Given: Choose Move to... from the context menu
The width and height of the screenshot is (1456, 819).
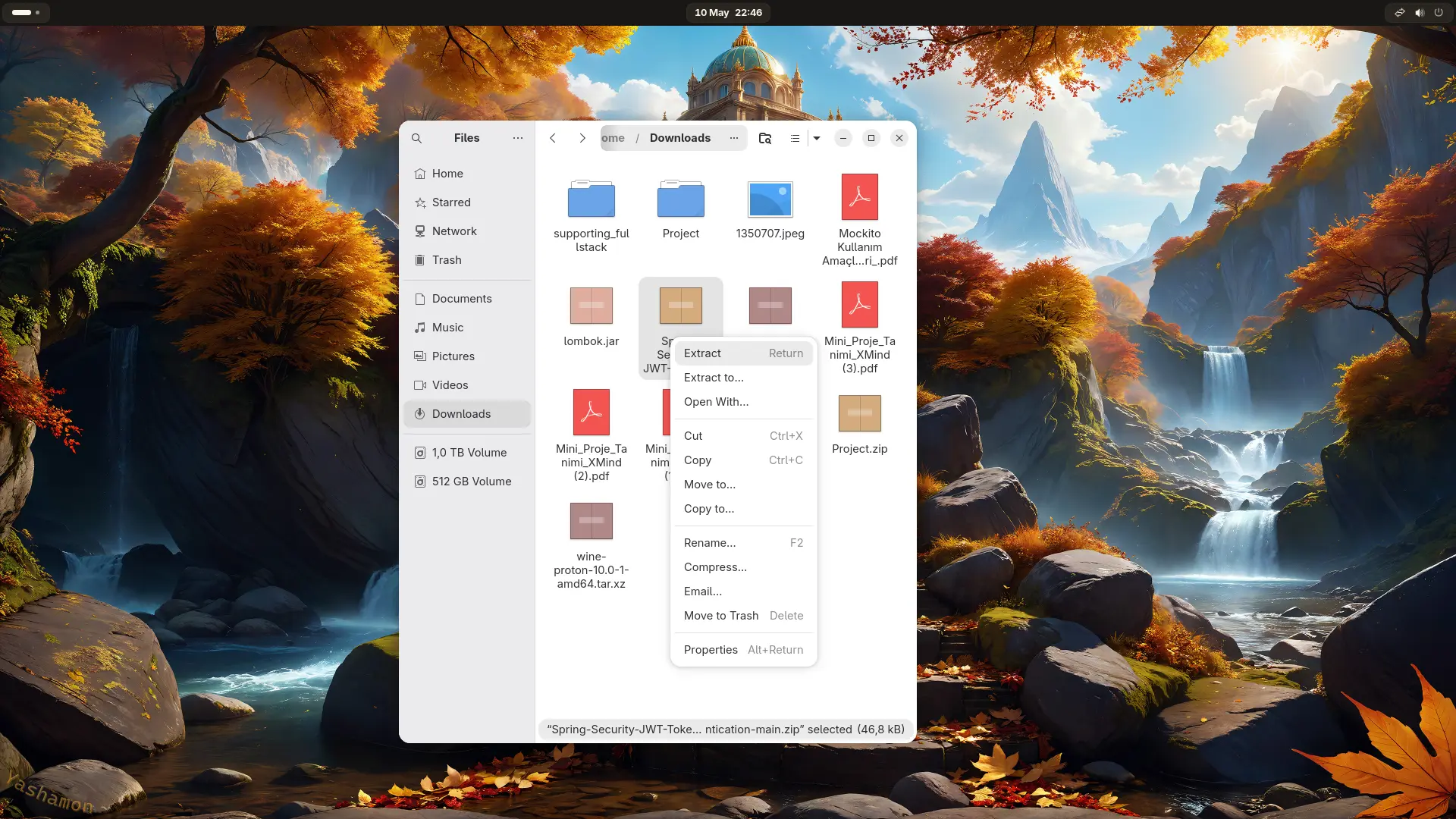Looking at the screenshot, I should (x=743, y=485).
